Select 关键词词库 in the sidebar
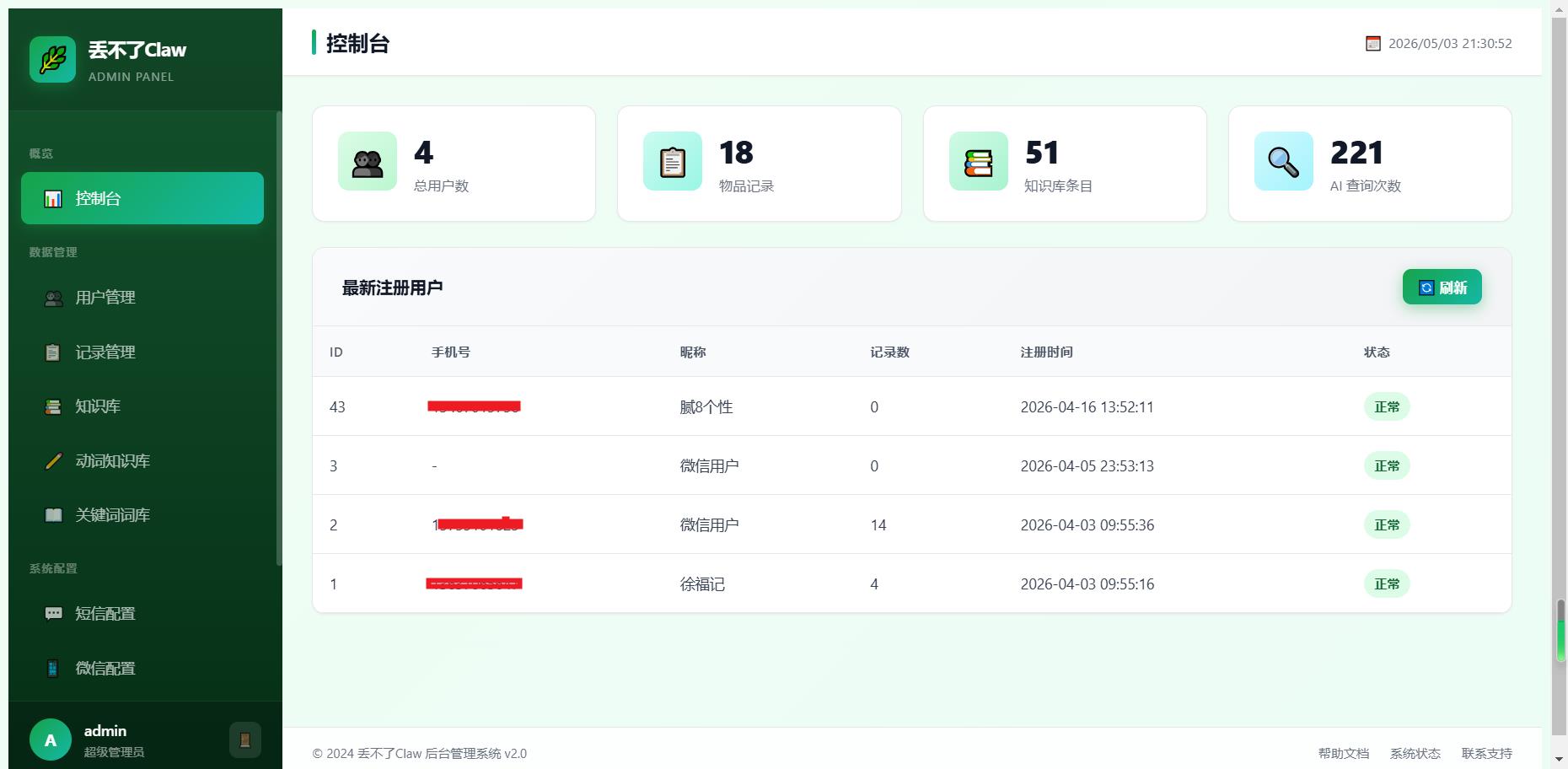1568x769 pixels. tap(142, 515)
